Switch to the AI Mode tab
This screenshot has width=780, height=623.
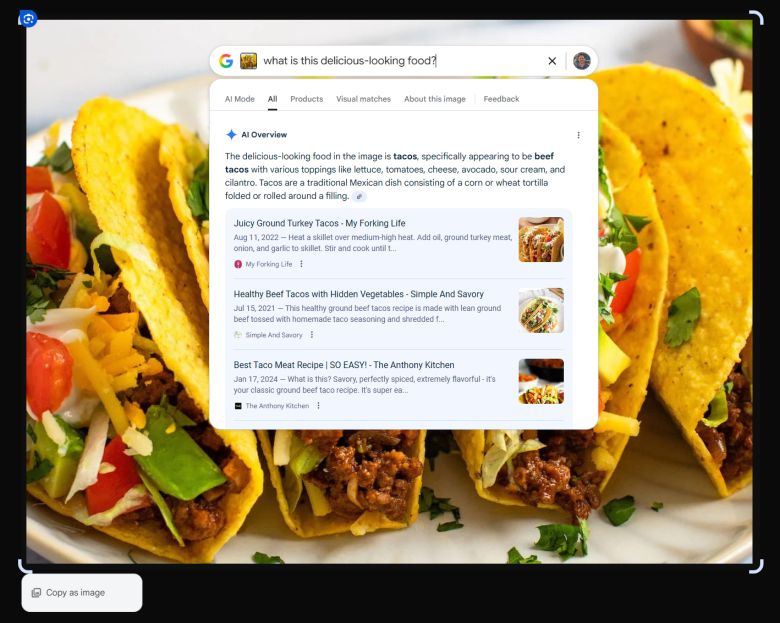(x=239, y=99)
